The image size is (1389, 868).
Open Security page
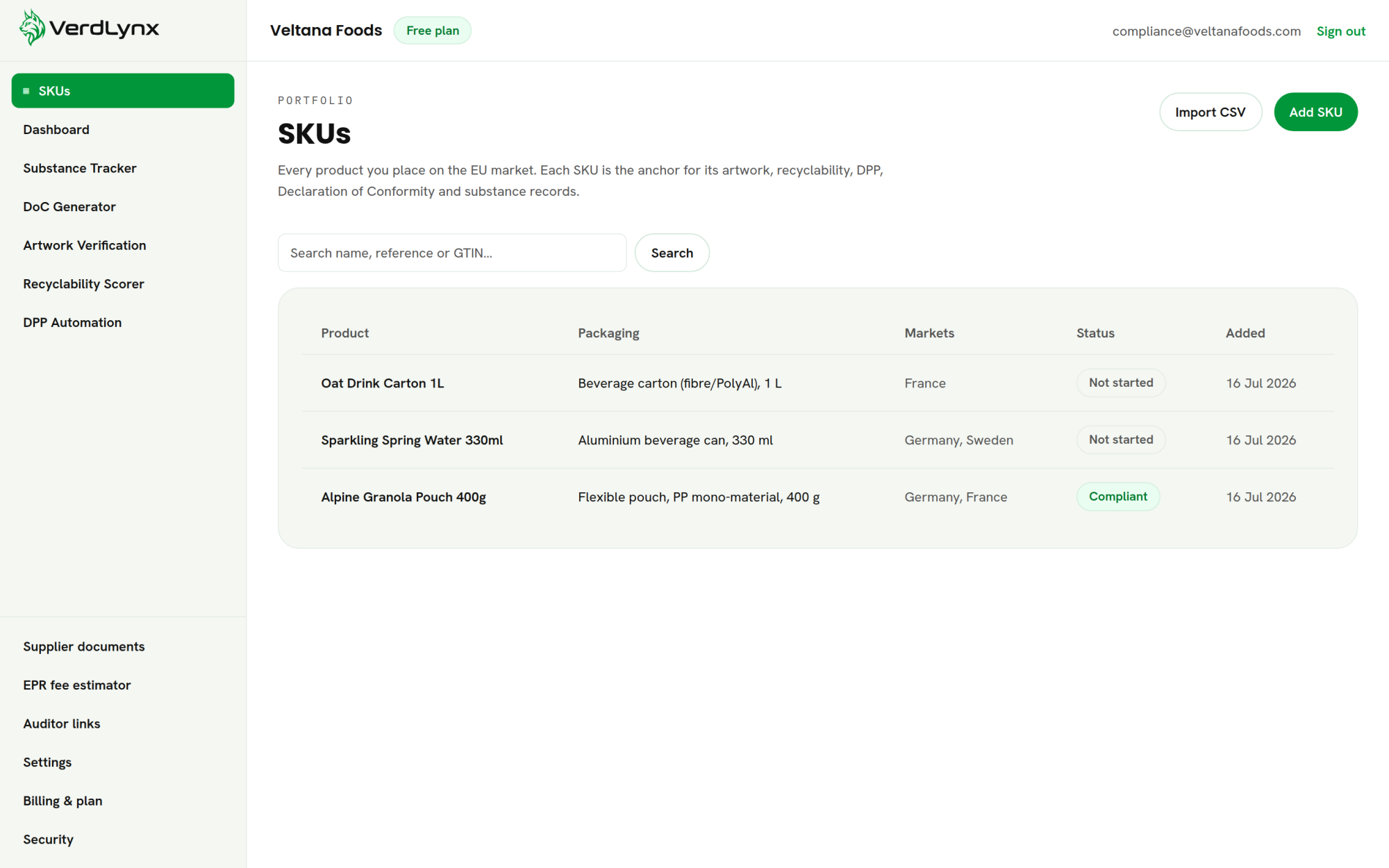click(x=48, y=840)
